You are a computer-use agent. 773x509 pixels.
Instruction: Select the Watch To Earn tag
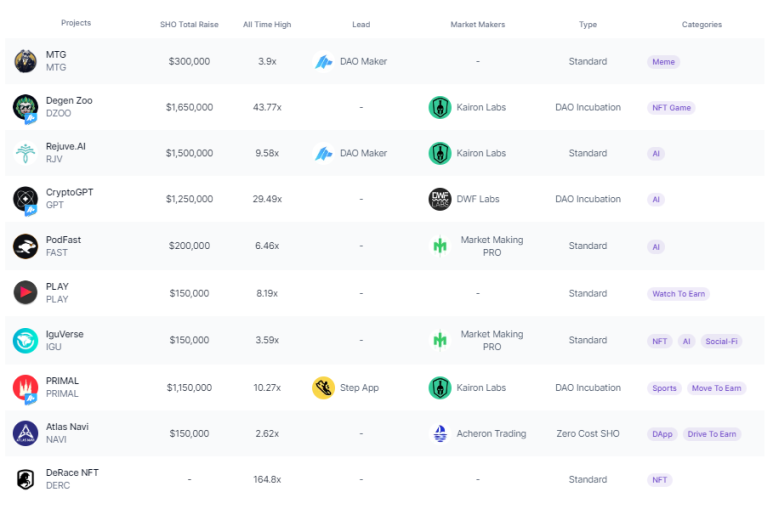[678, 293]
